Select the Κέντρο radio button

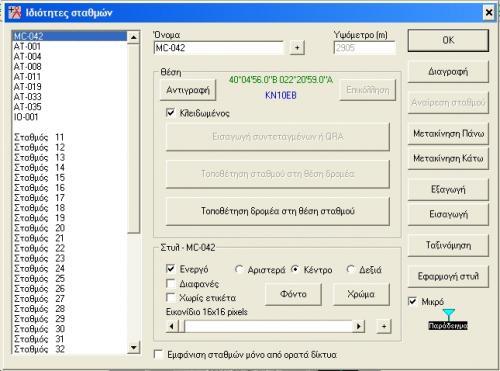pyautogui.click(x=295, y=269)
